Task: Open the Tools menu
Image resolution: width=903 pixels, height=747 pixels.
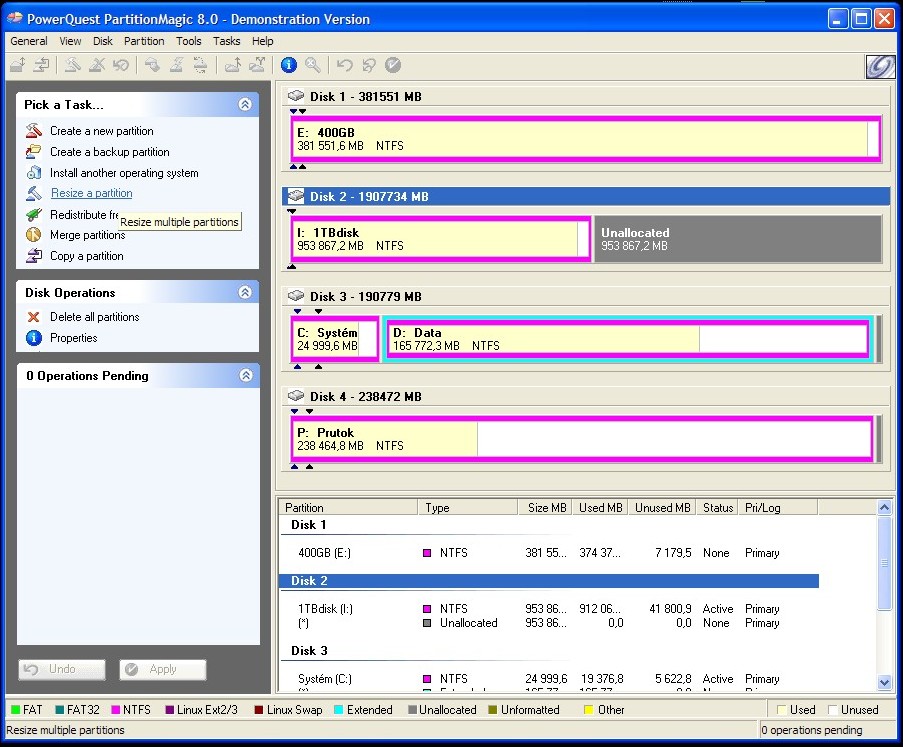Action: click(188, 41)
